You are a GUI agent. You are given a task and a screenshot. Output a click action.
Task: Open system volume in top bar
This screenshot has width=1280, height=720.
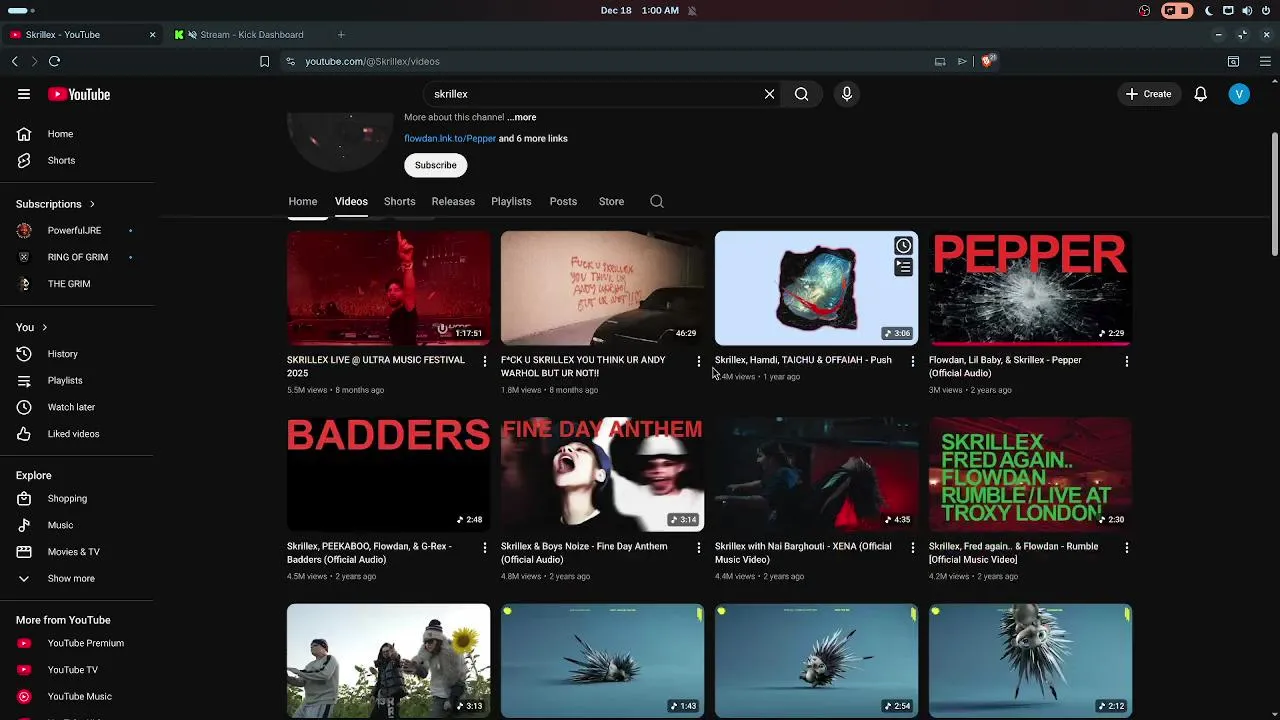click(1247, 10)
